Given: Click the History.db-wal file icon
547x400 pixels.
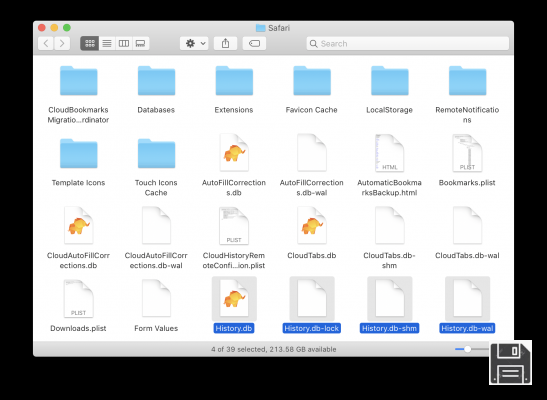Looking at the screenshot, I should coord(467,299).
